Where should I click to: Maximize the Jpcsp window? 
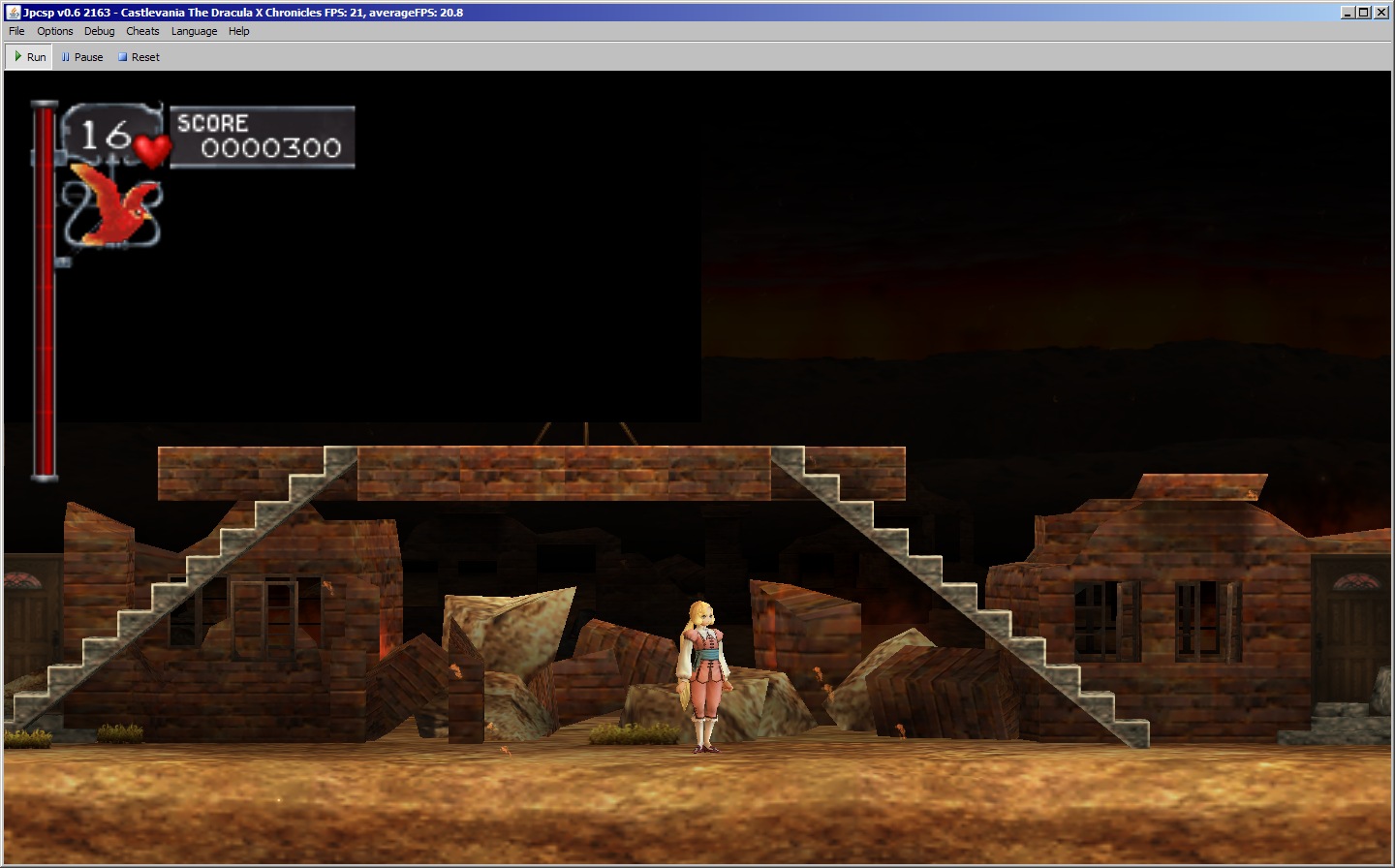click(1364, 13)
